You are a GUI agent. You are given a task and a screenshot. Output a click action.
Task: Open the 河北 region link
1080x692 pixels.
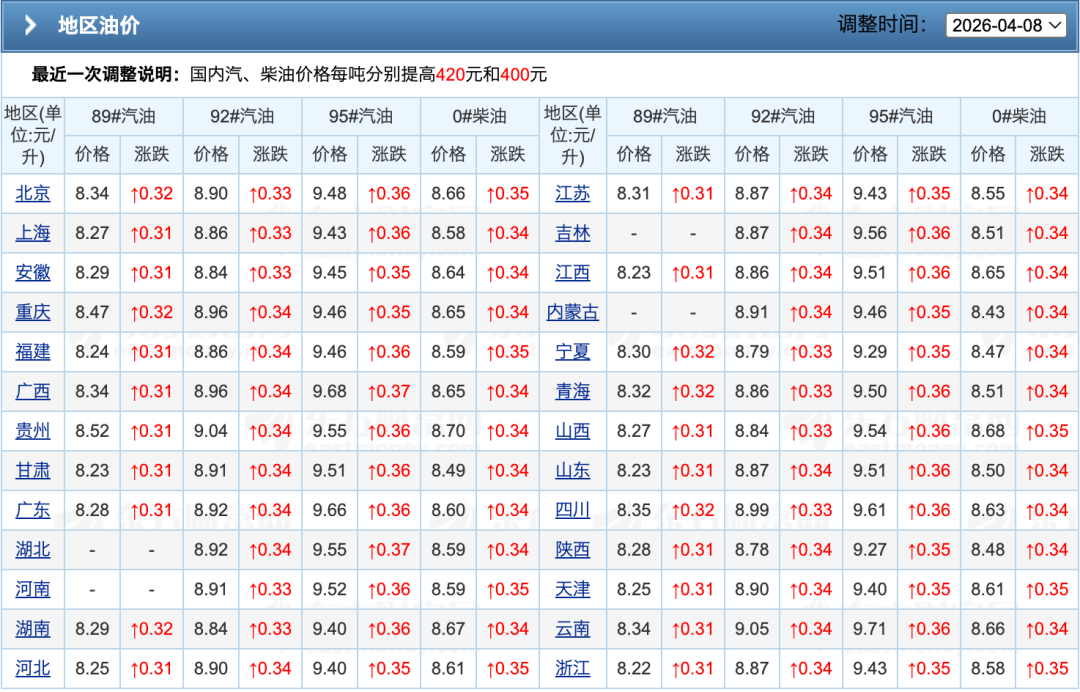tap(33, 669)
